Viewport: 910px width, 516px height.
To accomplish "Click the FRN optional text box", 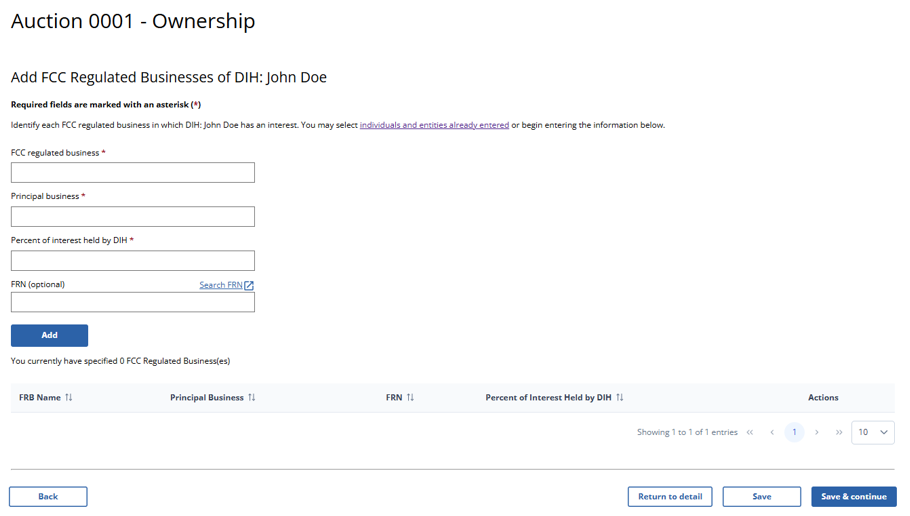I will tap(133, 302).
